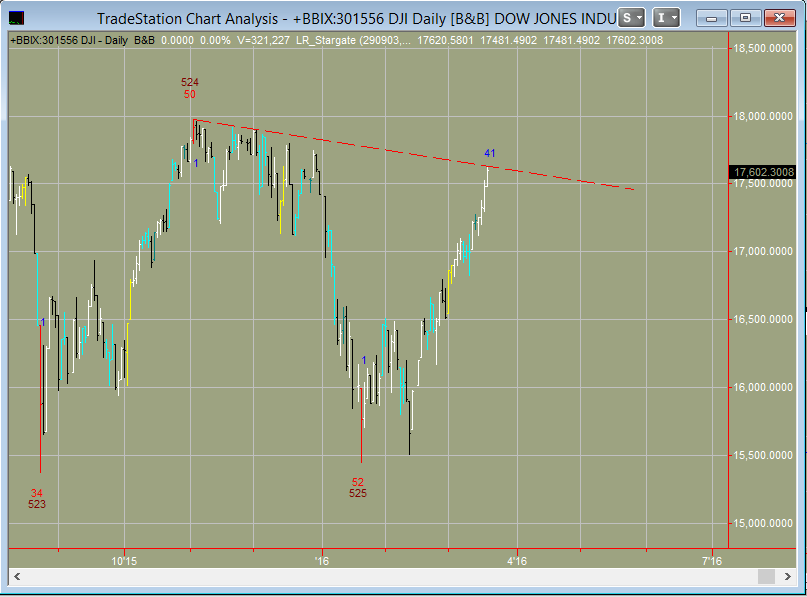Click the 15,000.0000 price axis label
Viewport: 807px width, 597px height.
[x=763, y=523]
